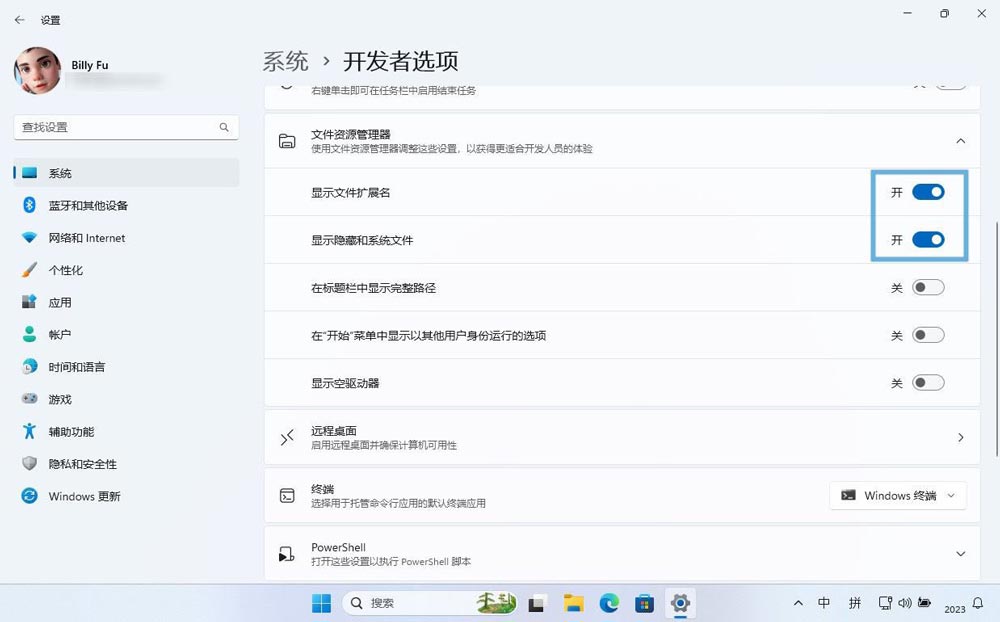Image resolution: width=1000 pixels, height=622 pixels.
Task: Turn off 显示隐藏和系统文件 toggle
Action: pos(927,240)
